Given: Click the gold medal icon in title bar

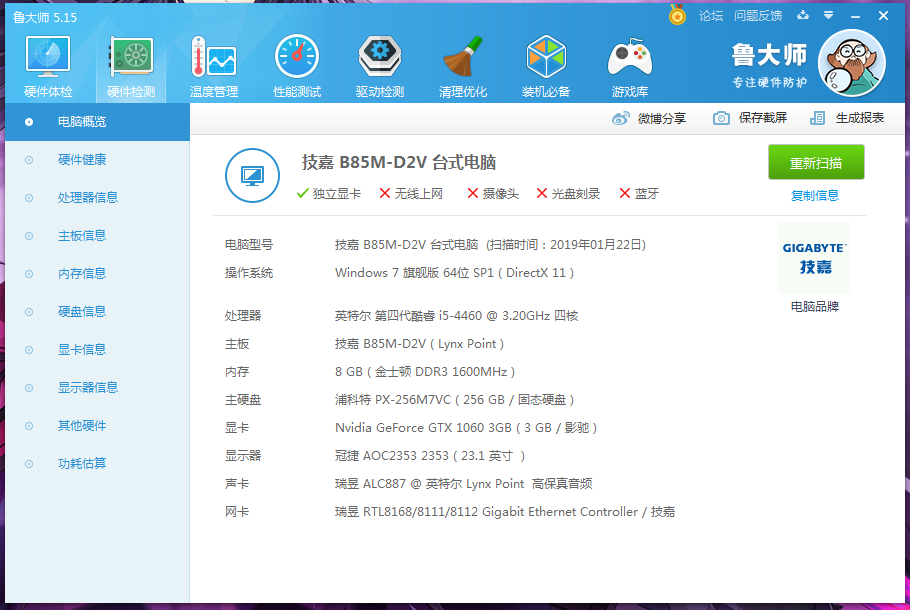Looking at the screenshot, I should 677,15.
